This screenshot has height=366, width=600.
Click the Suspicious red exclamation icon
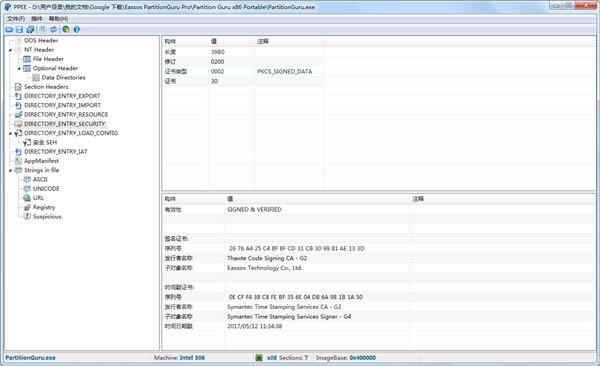[x=27, y=217]
